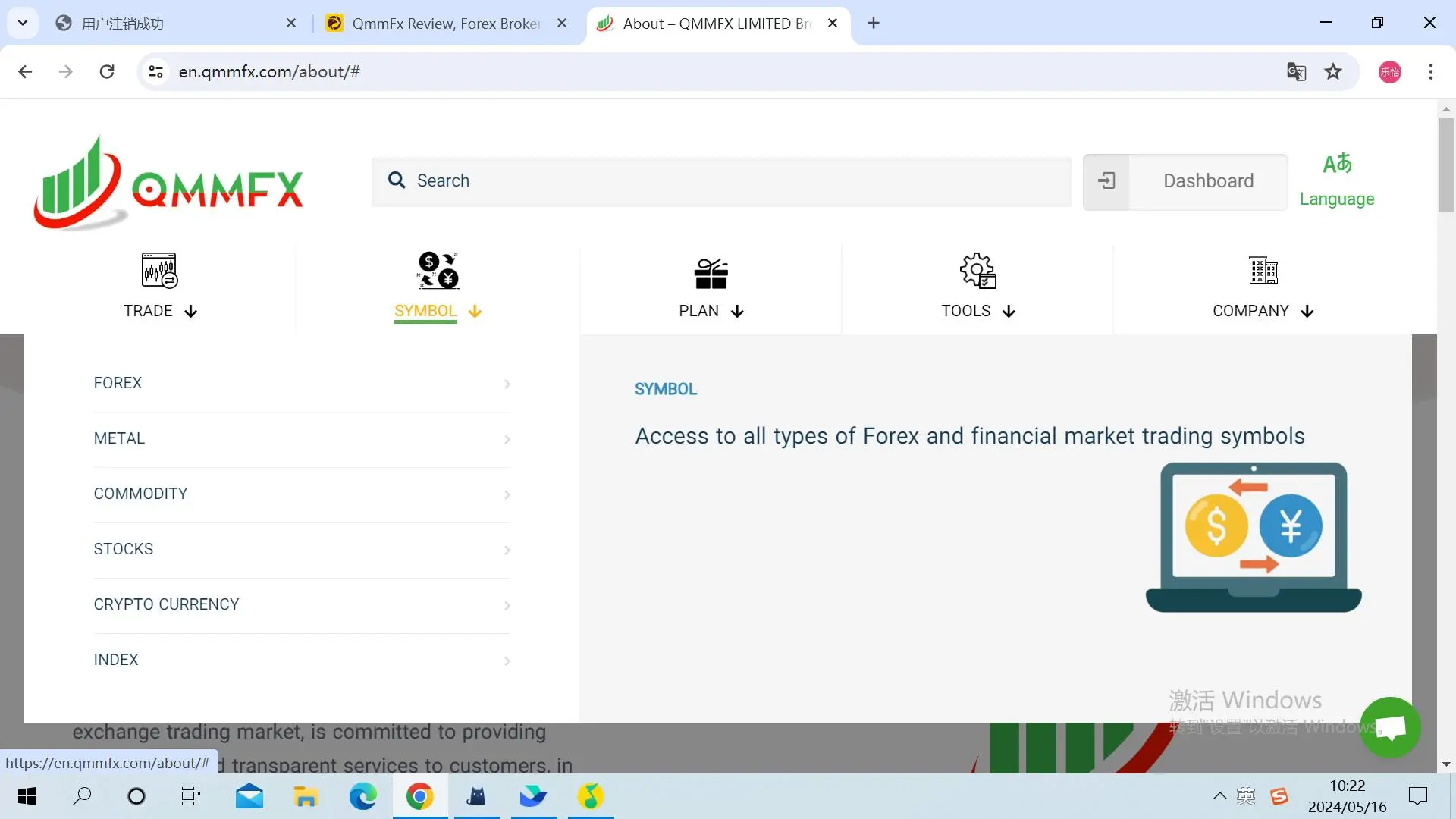The width and height of the screenshot is (1456, 819).
Task: Click the PLAN menu label
Action: click(x=698, y=311)
